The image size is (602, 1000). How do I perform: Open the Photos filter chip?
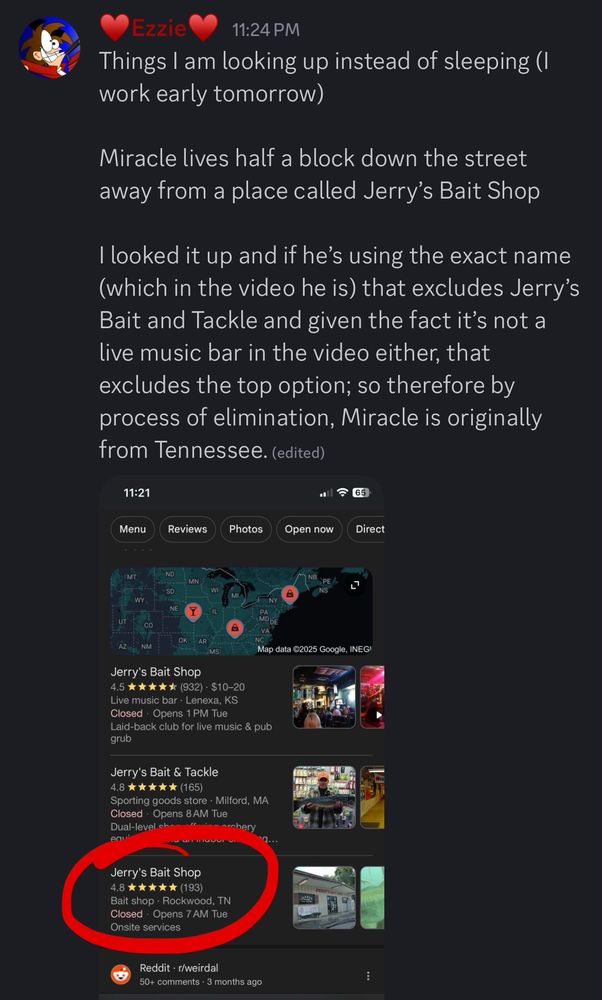(246, 529)
